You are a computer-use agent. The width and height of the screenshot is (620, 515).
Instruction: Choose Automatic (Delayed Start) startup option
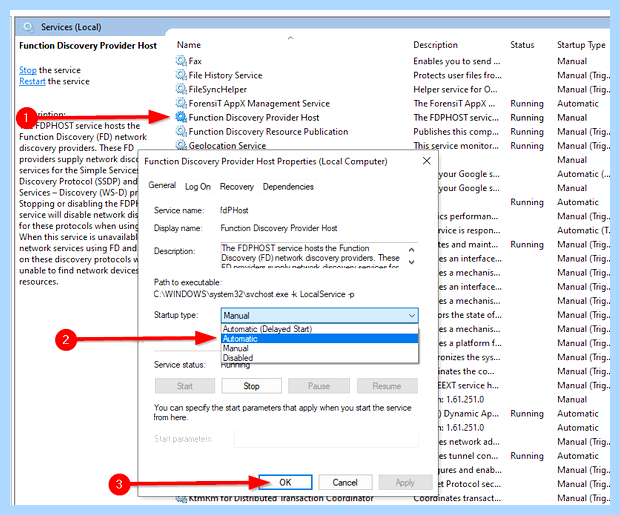coord(319,329)
